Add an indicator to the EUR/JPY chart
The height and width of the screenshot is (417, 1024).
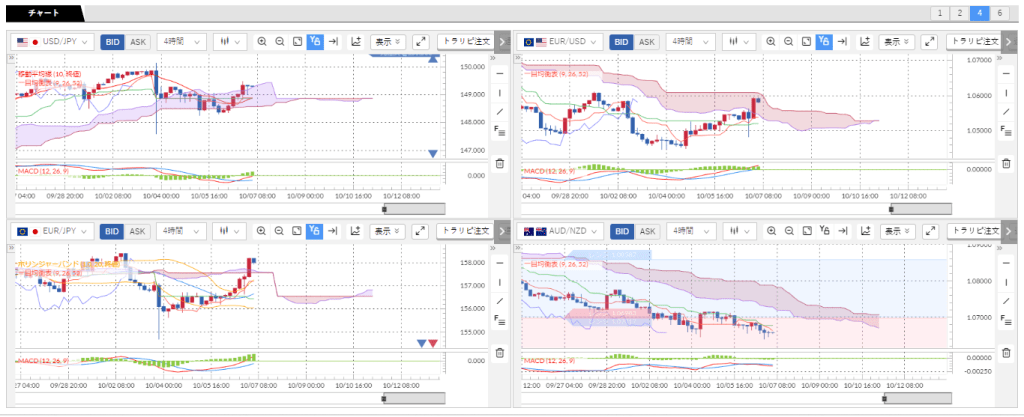coord(355,231)
